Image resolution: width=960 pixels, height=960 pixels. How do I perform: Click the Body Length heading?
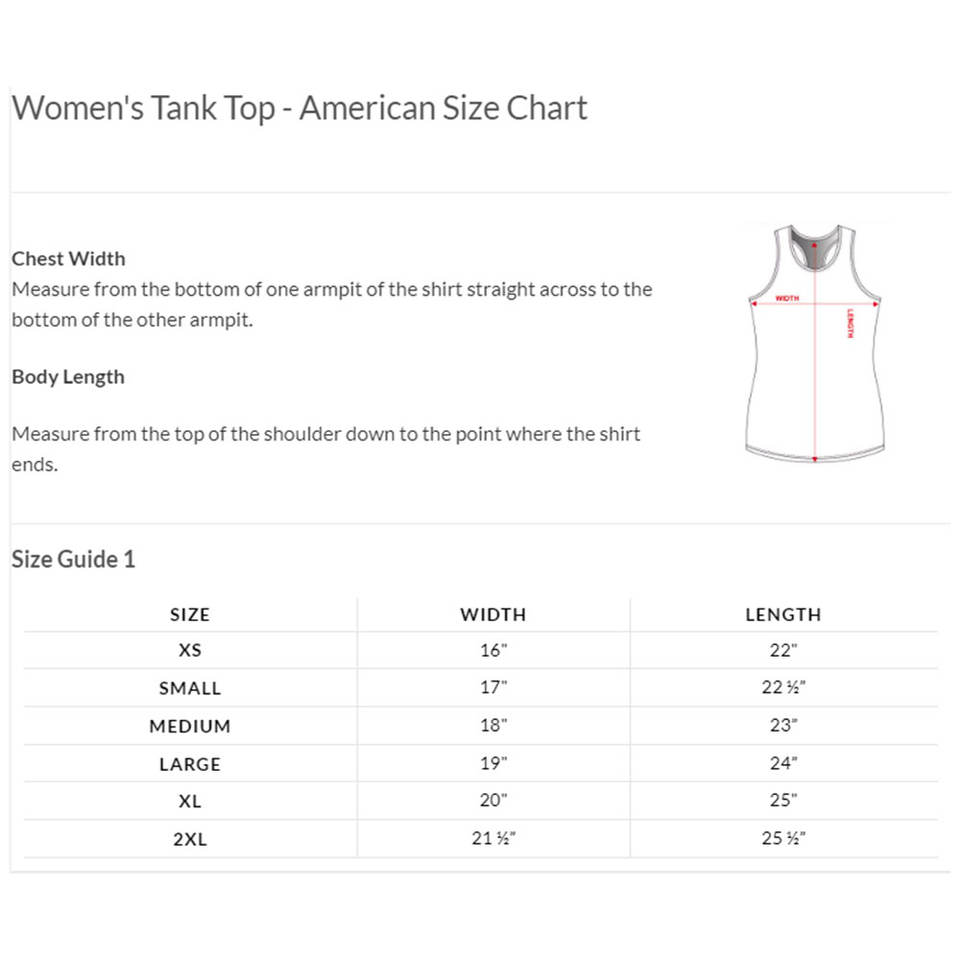(x=68, y=377)
